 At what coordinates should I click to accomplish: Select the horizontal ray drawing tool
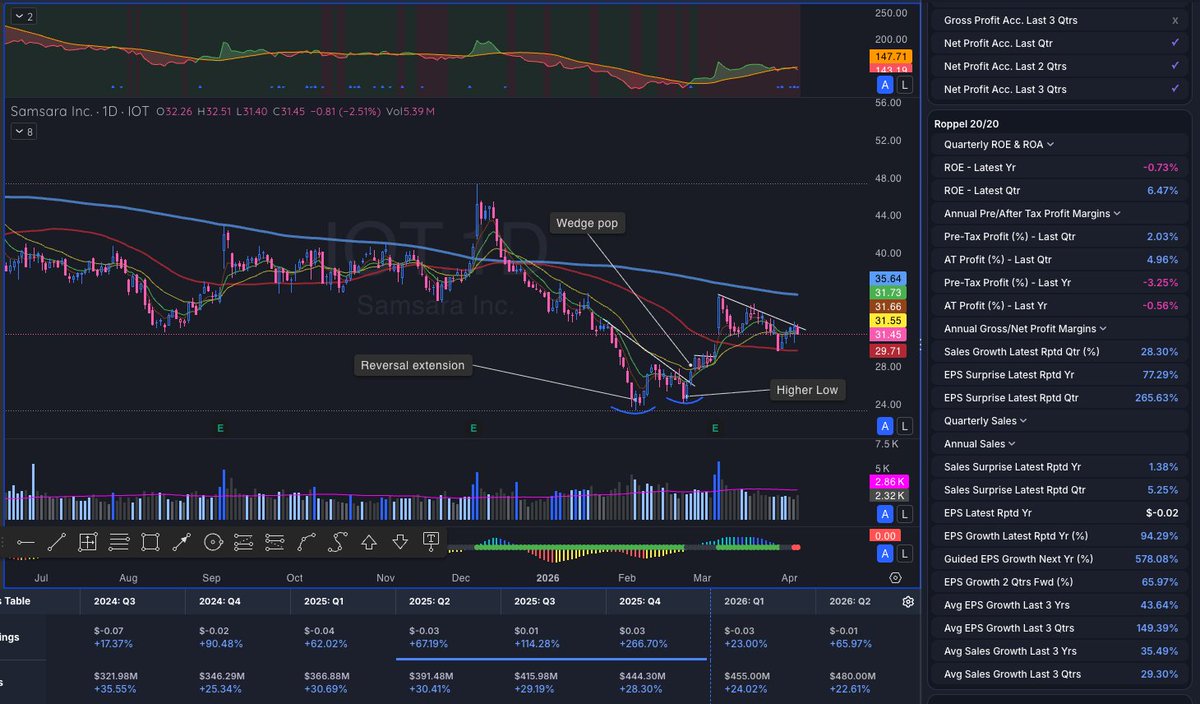coord(24,542)
